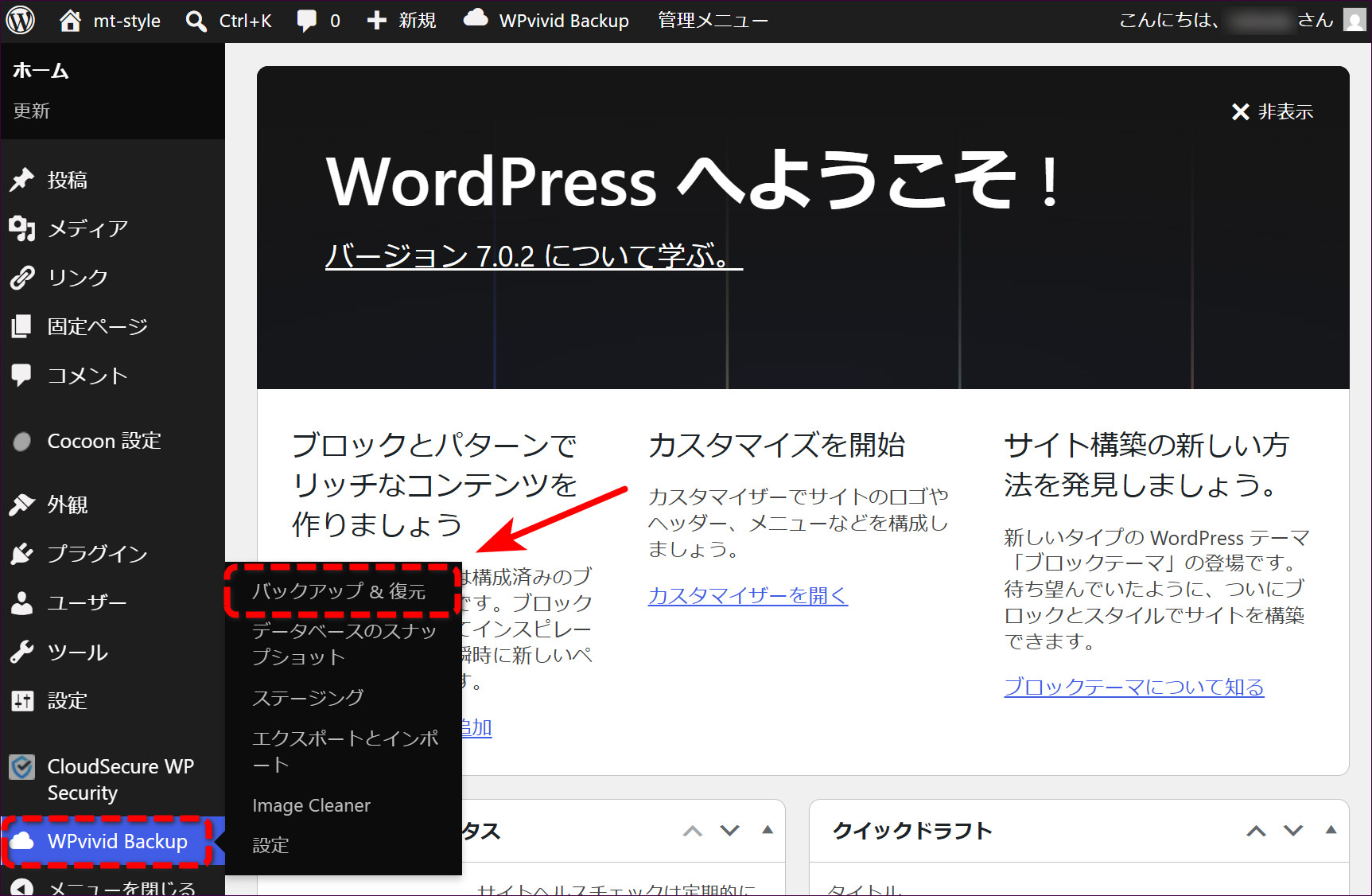Image resolution: width=1372 pixels, height=896 pixels.
Task: Open ブロックテーマについて知る link
Action: pos(1134,687)
